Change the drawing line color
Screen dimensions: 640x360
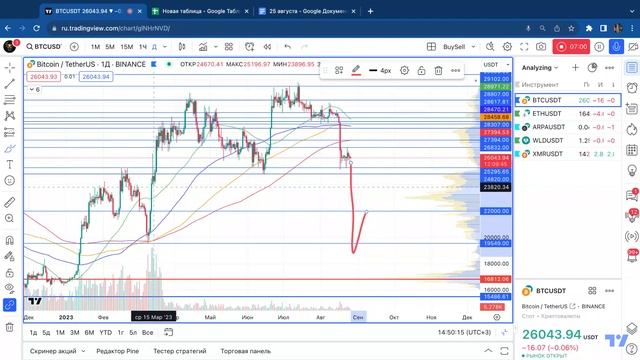point(356,71)
